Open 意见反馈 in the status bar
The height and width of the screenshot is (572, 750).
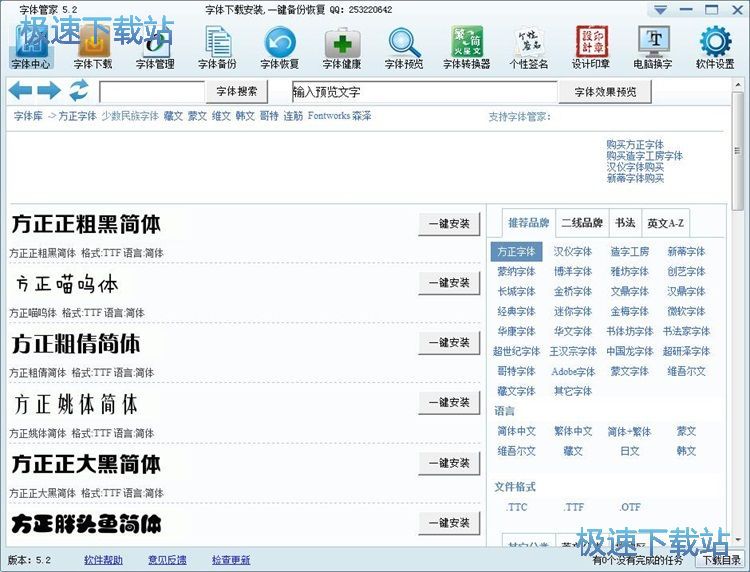167,560
